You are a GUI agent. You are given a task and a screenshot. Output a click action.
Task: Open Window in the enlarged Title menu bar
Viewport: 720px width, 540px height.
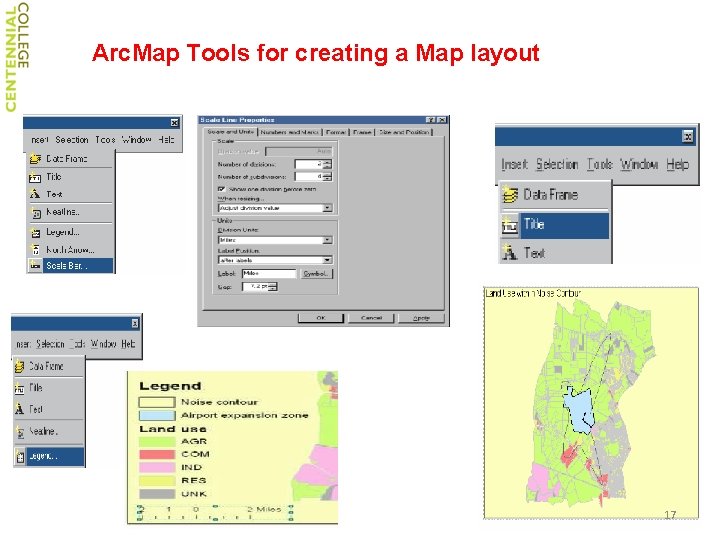(639, 164)
